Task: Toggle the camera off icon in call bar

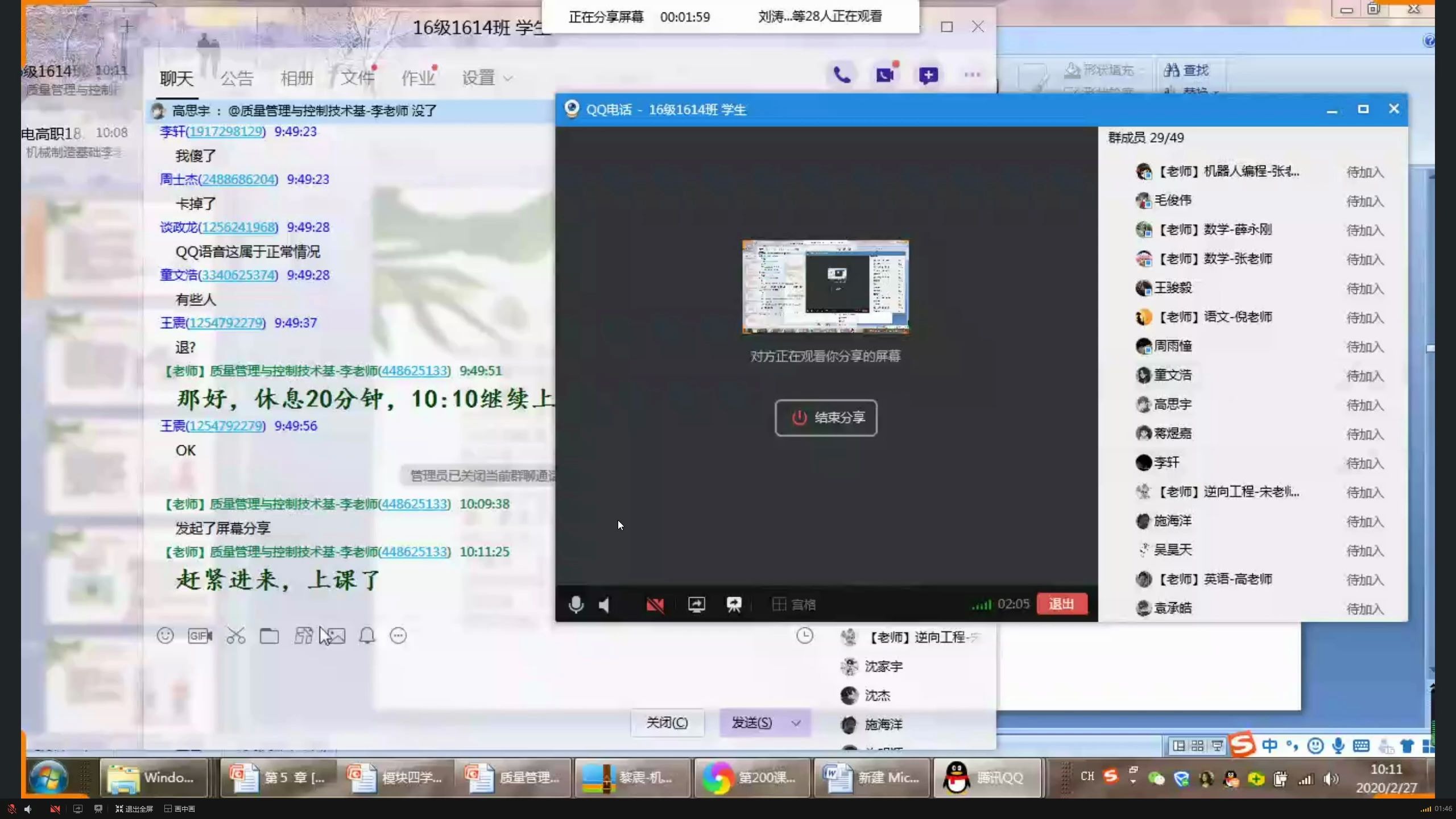Action: pos(655,605)
